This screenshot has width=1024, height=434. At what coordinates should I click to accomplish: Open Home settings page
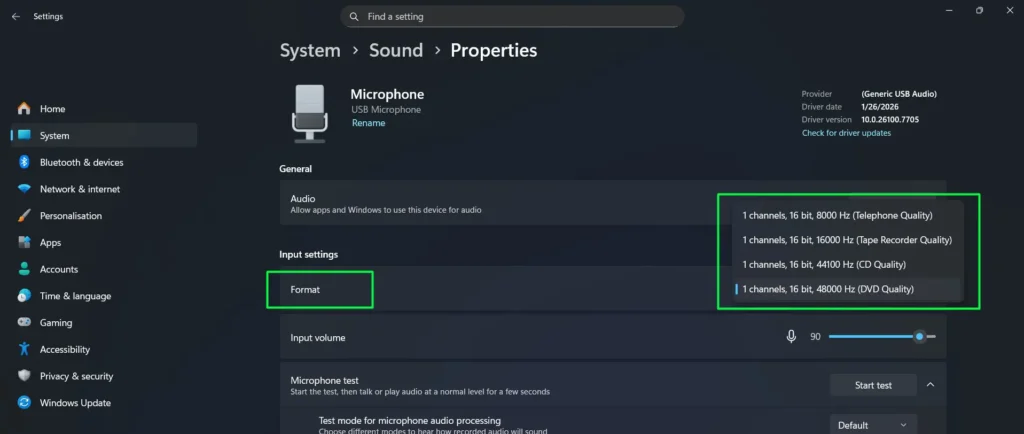click(x=104, y=108)
